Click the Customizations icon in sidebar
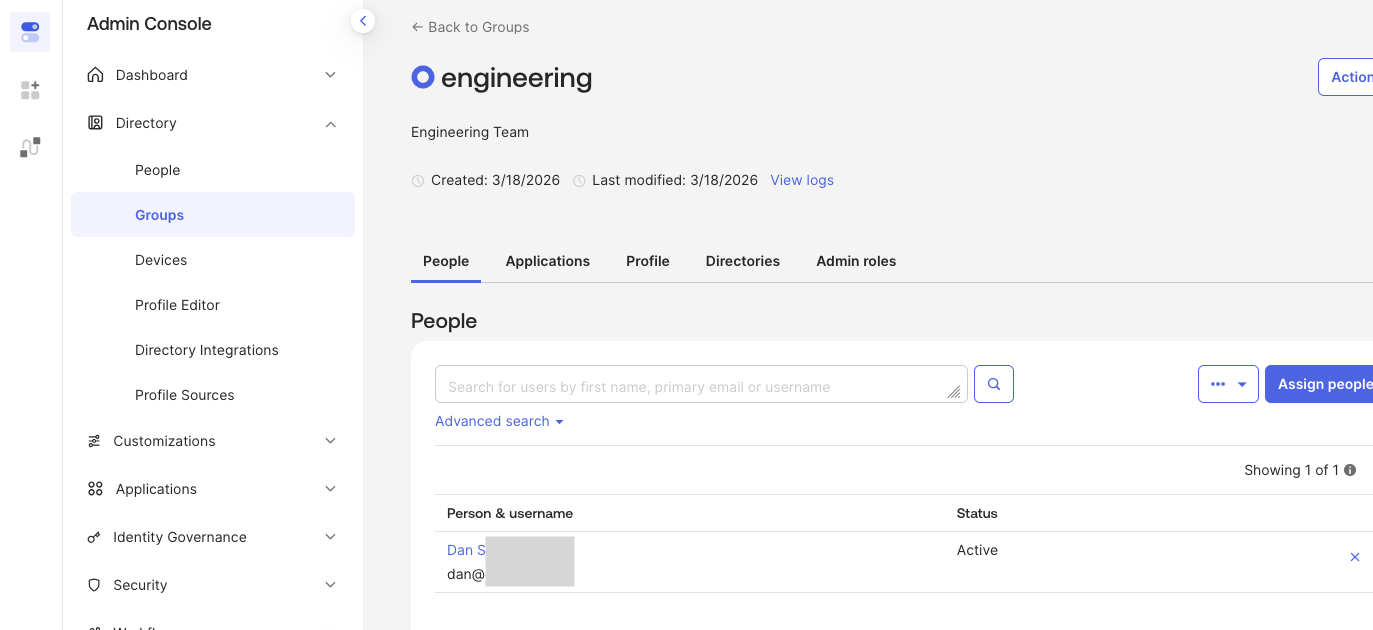Viewport: 1373px width, 630px height. 95,440
